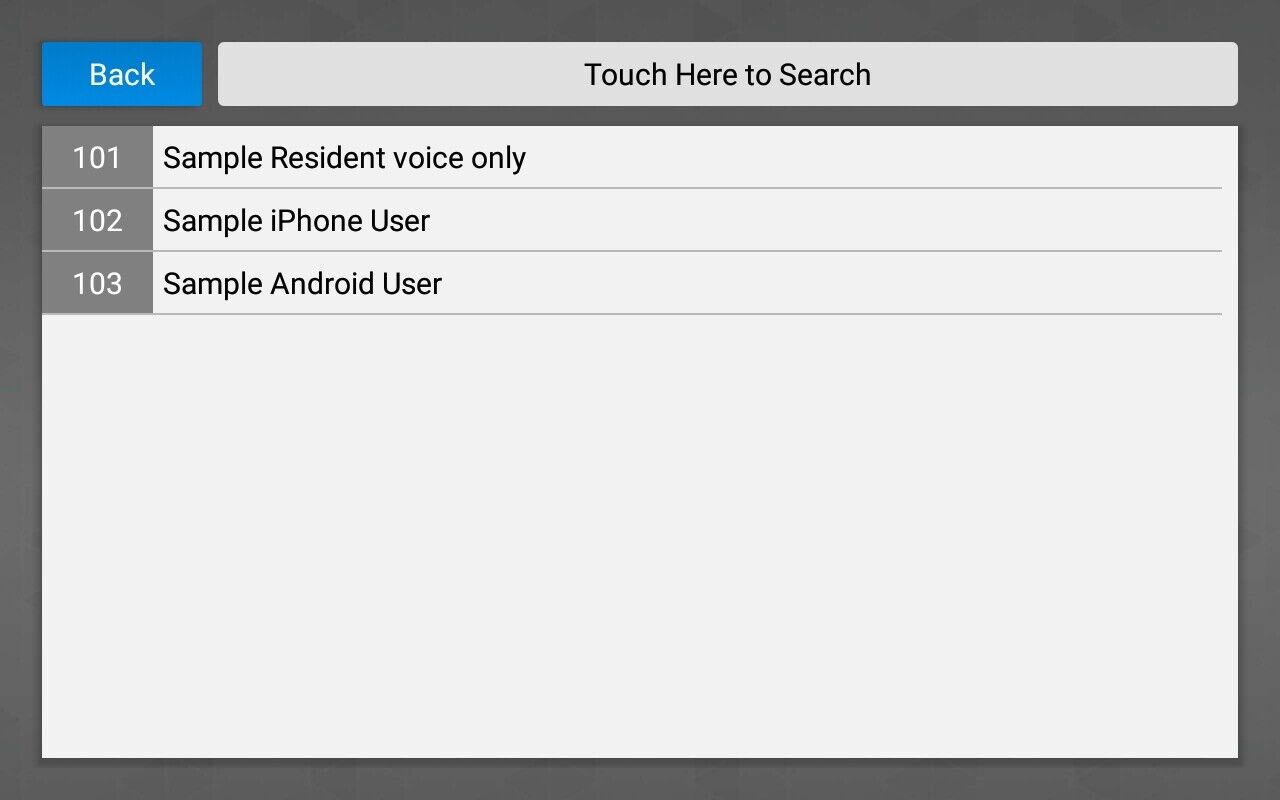Click the gray 101 number cell
1280x800 pixels.
coord(97,158)
